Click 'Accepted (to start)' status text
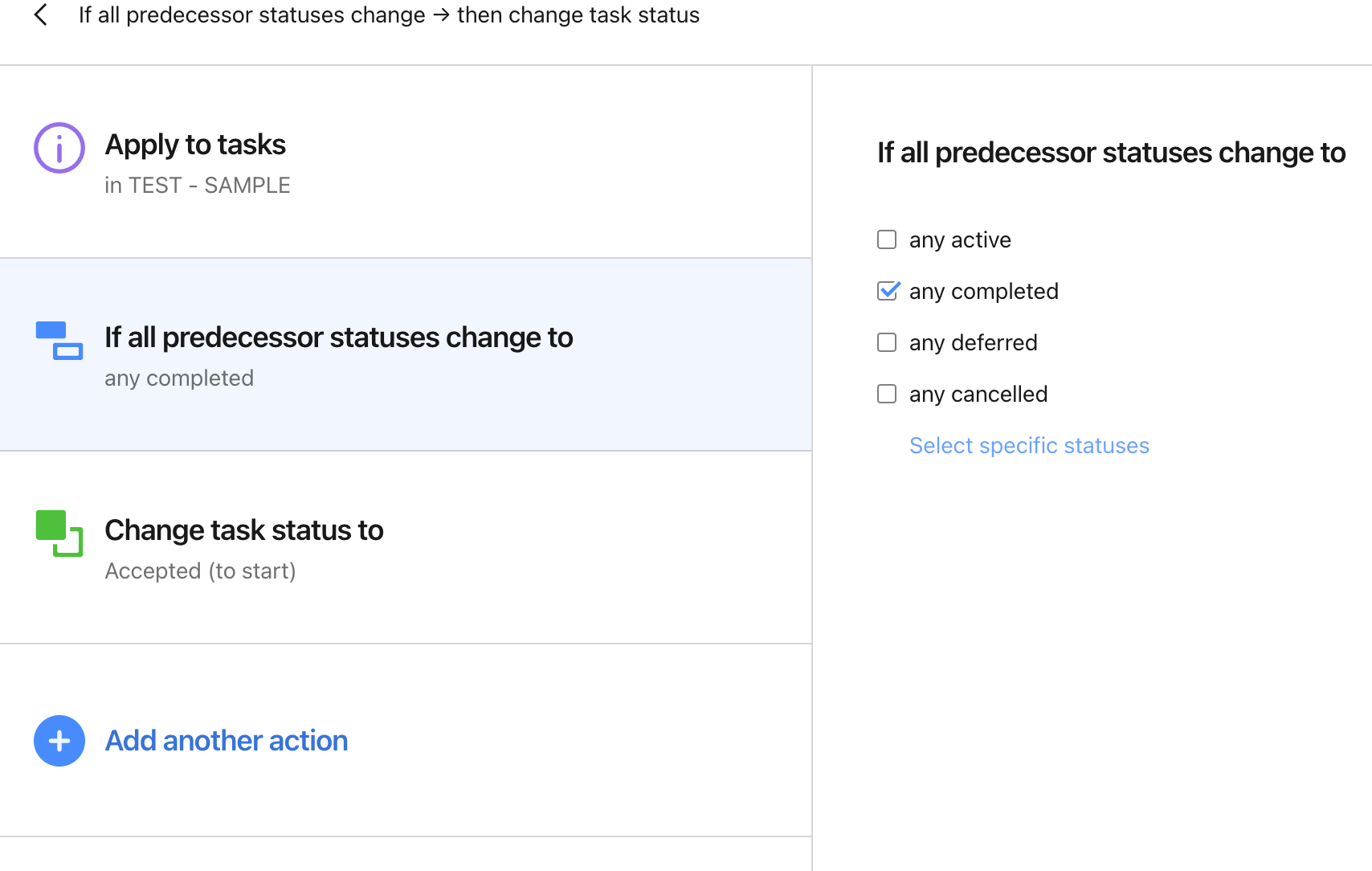Image resolution: width=1372 pixels, height=871 pixels. 200,571
